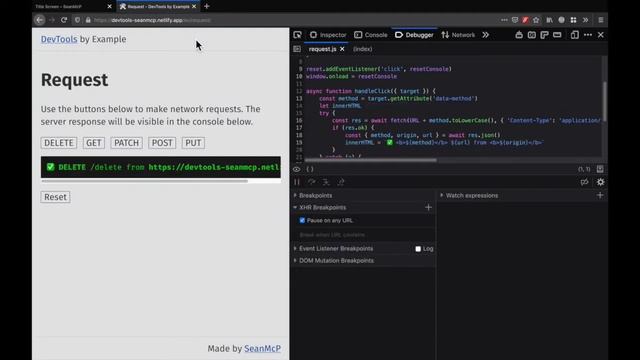Bookmark the page with the star icon

536,20
